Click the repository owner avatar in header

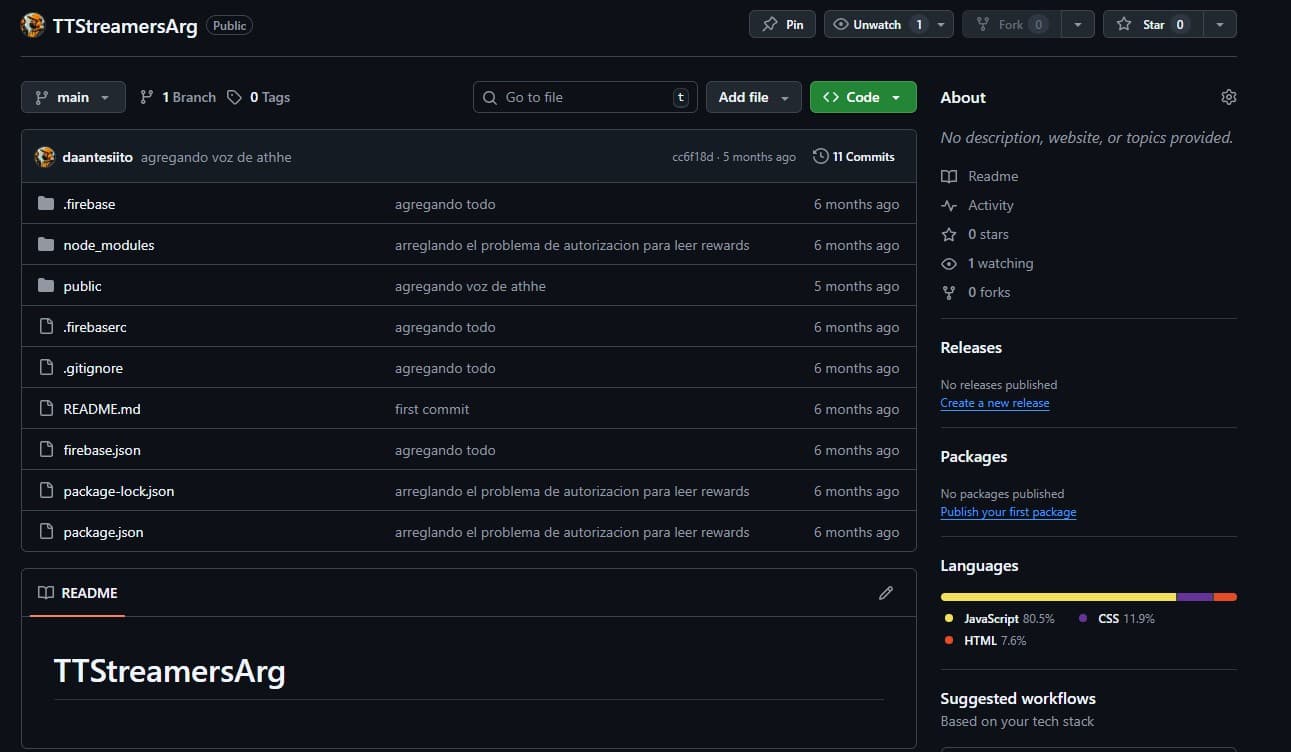33,25
